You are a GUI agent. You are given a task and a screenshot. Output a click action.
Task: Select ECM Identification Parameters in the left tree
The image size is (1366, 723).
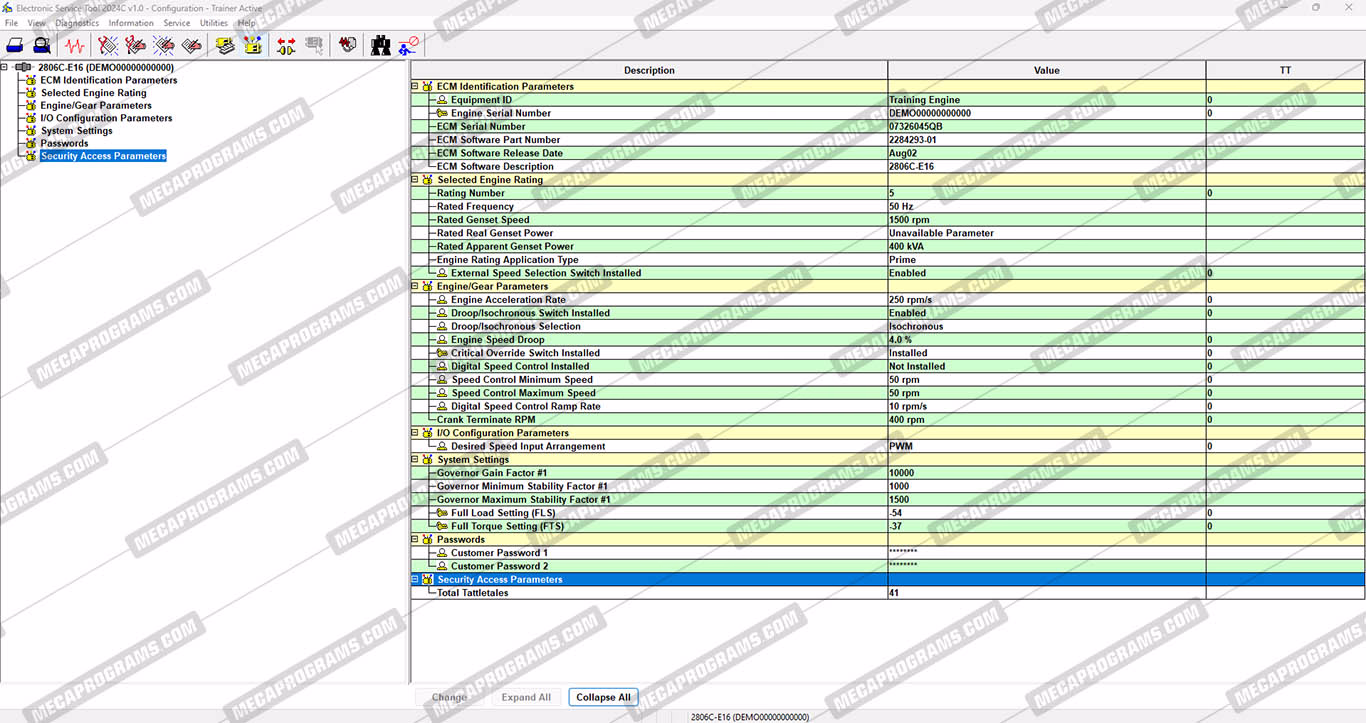(x=109, y=80)
